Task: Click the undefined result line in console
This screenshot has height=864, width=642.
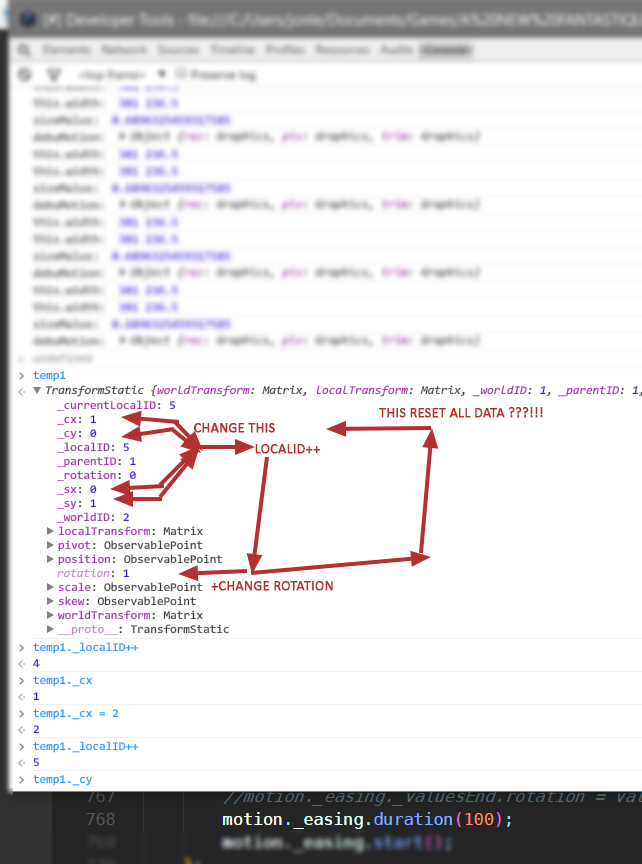Action: coord(62,359)
